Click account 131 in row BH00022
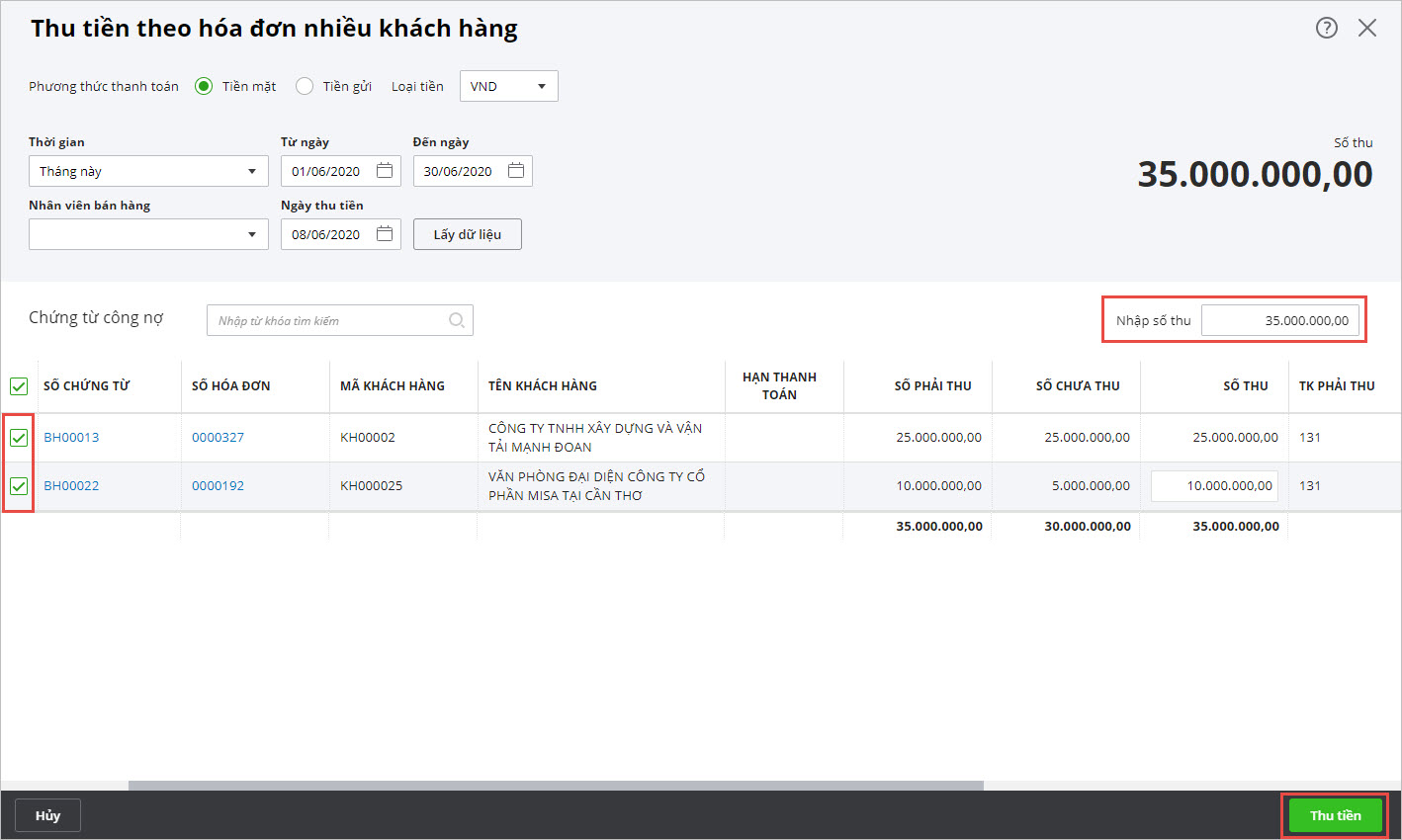This screenshot has height=840, width=1402. pyautogui.click(x=1310, y=485)
